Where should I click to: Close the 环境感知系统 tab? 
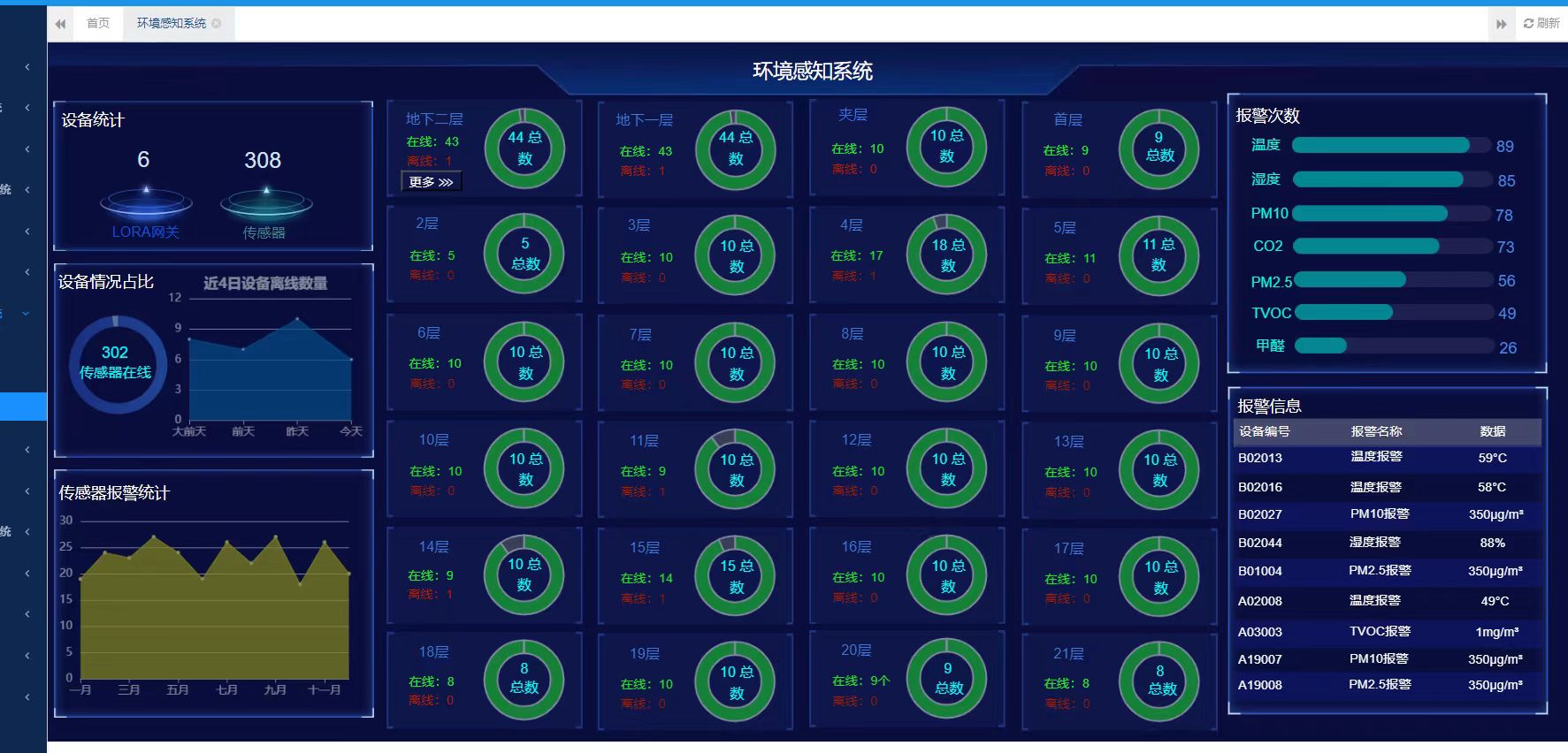[x=217, y=24]
